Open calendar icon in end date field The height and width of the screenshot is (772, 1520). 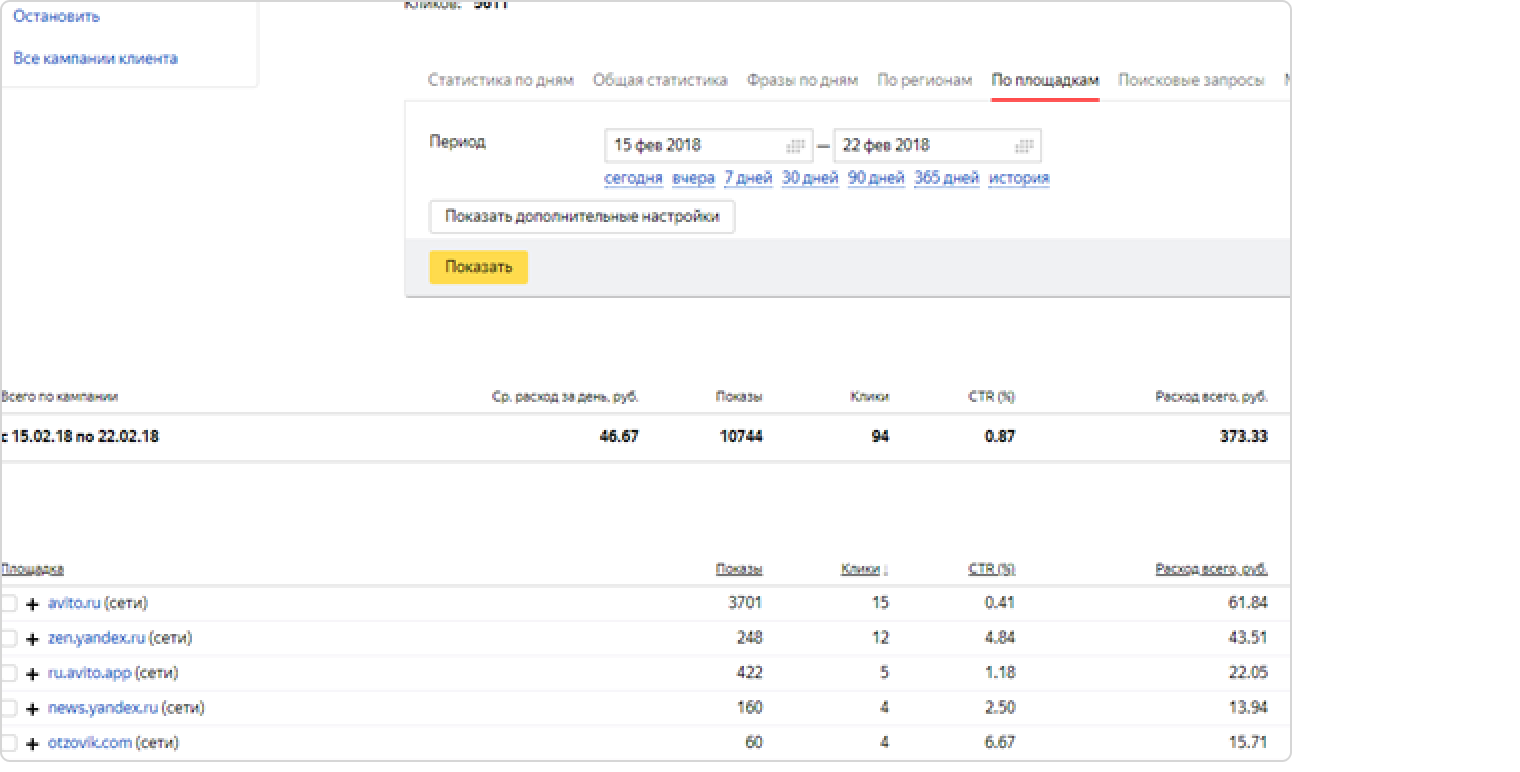1024,146
